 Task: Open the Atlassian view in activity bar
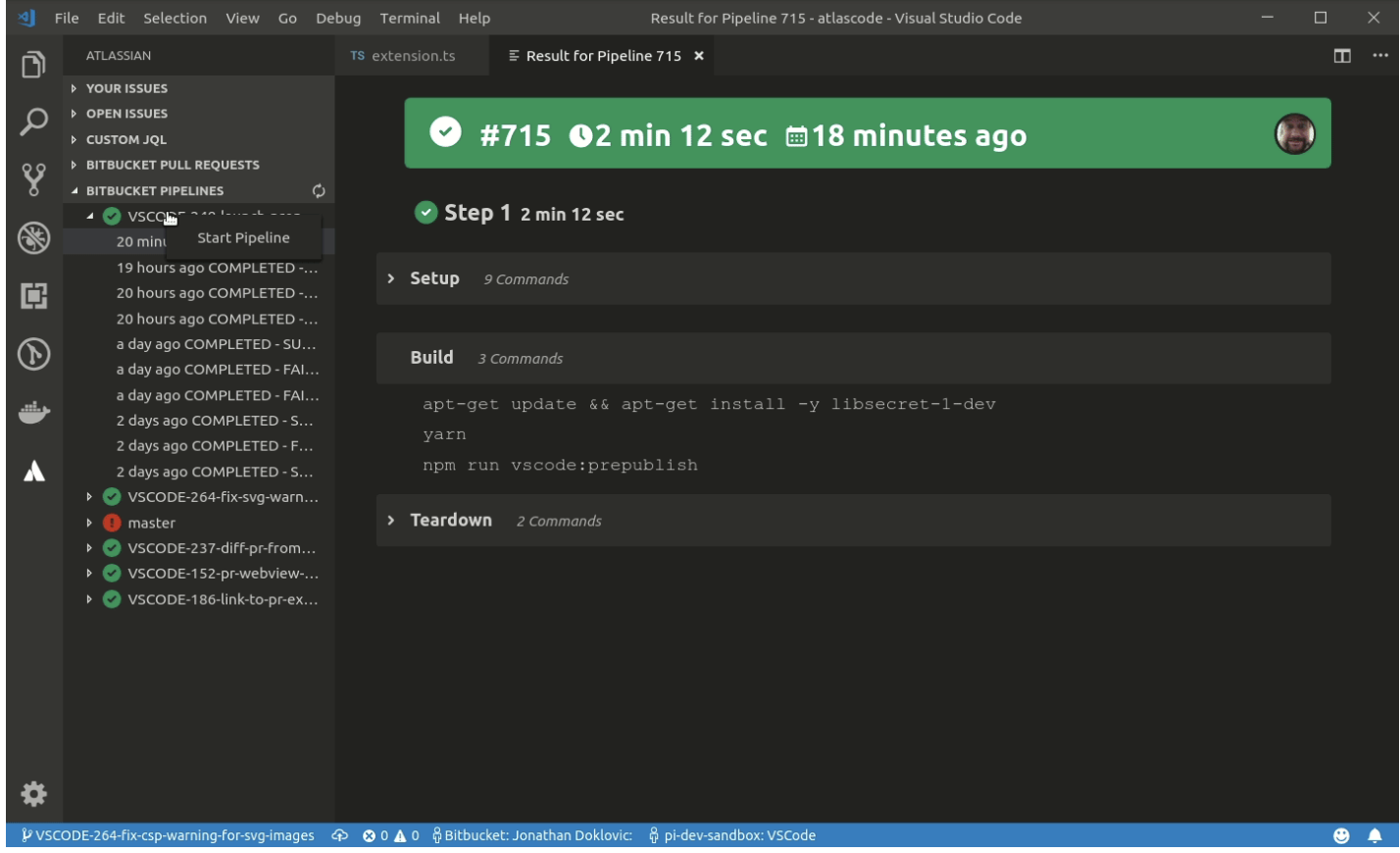tap(33, 472)
